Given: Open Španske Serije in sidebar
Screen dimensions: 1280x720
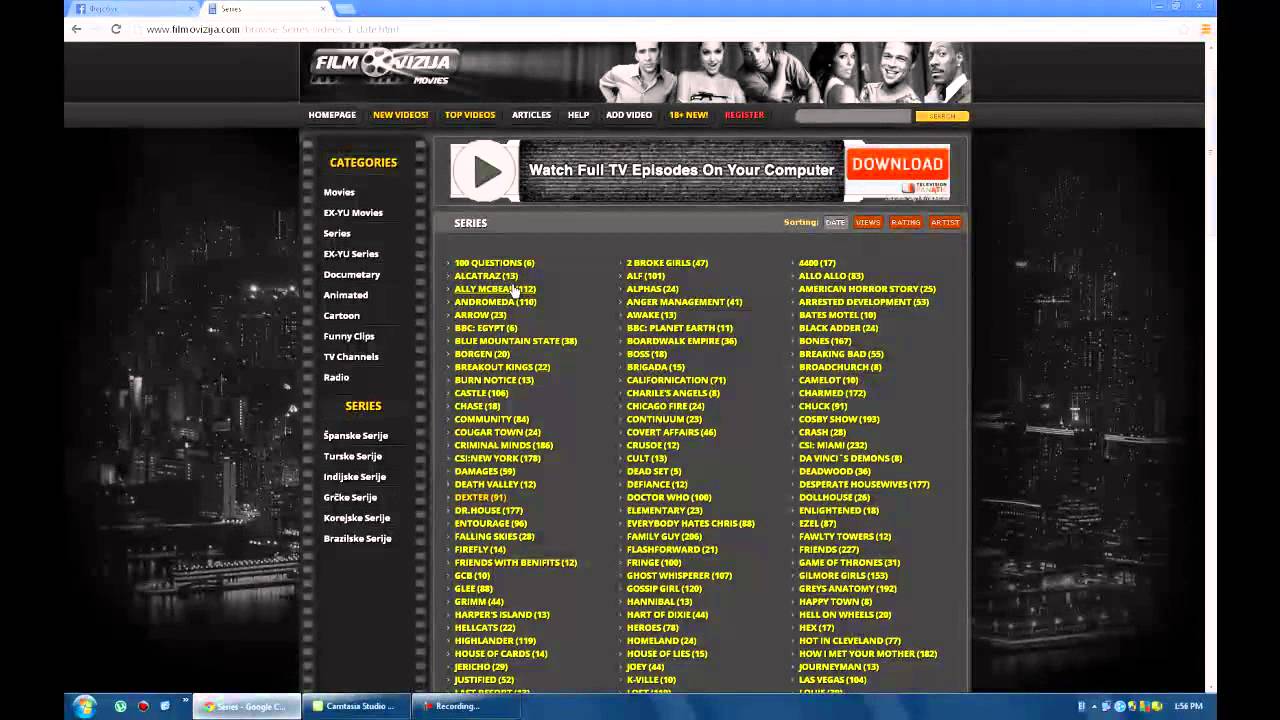Looking at the screenshot, I should click(356, 436).
